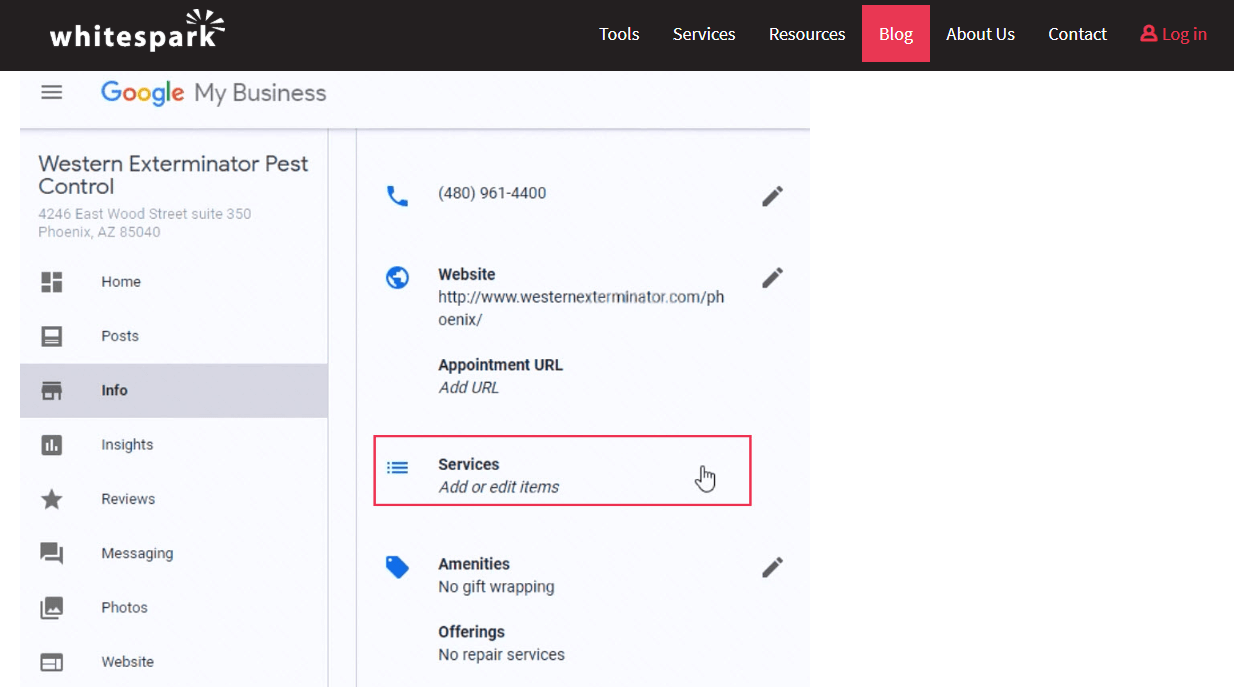Open the Services navigation menu
This screenshot has height=687, width=1234.
tap(704, 34)
